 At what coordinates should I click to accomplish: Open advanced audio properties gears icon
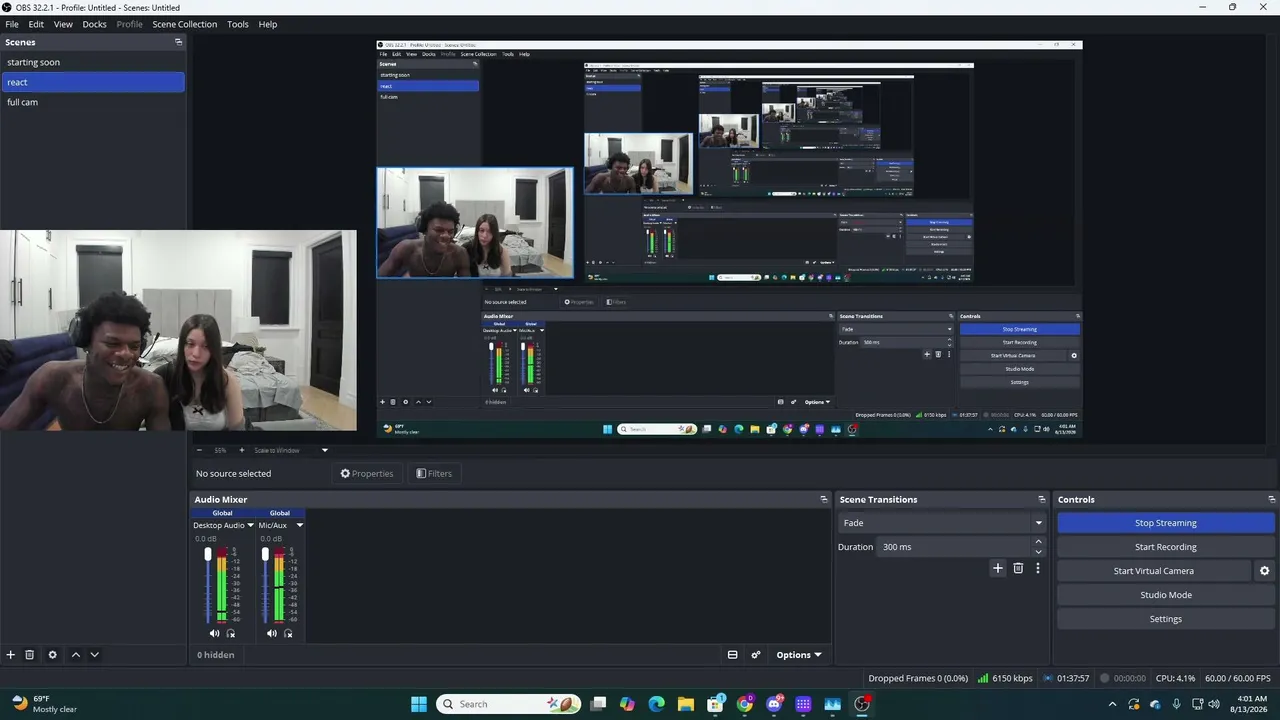click(756, 655)
